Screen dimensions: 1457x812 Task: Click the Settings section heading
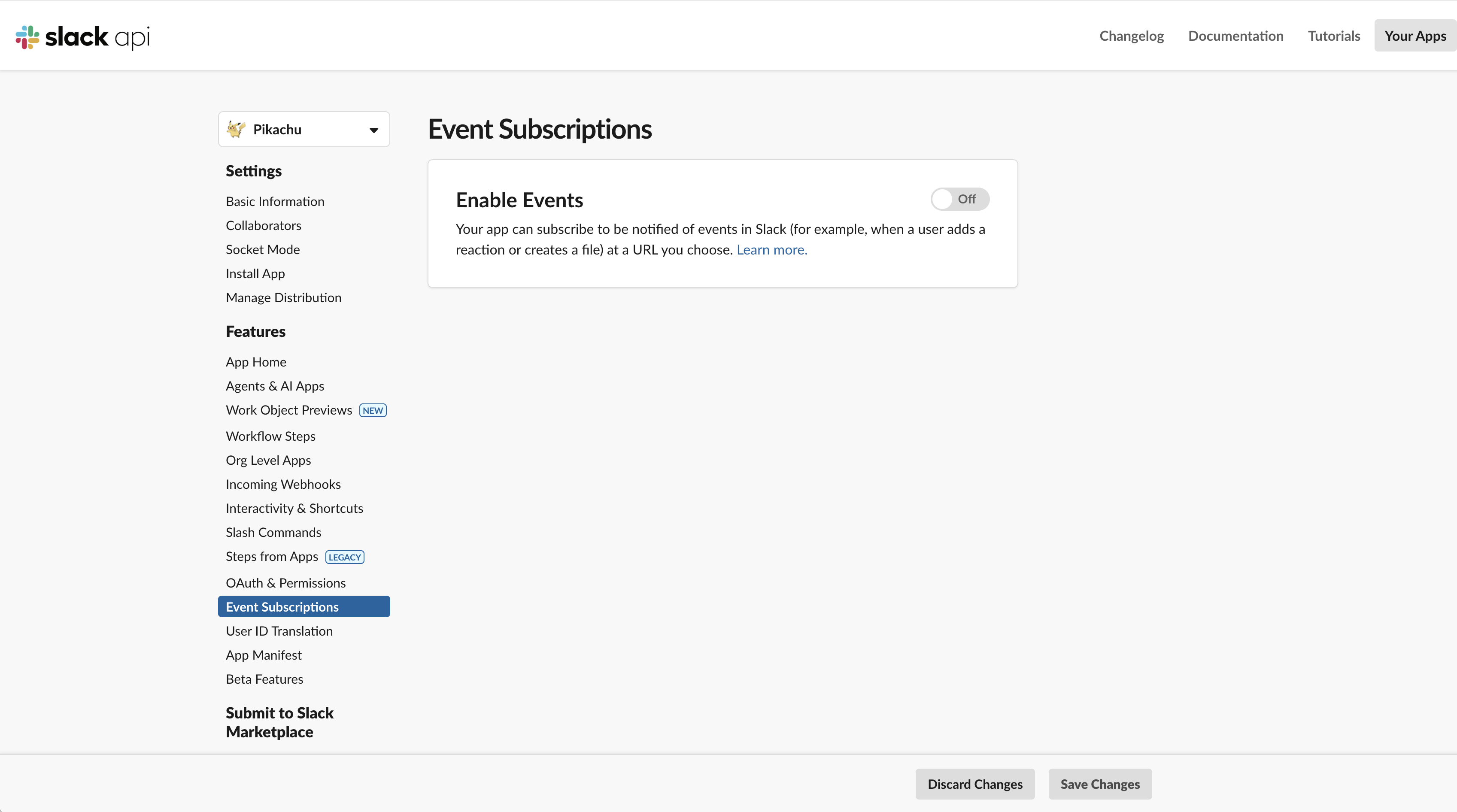click(253, 171)
